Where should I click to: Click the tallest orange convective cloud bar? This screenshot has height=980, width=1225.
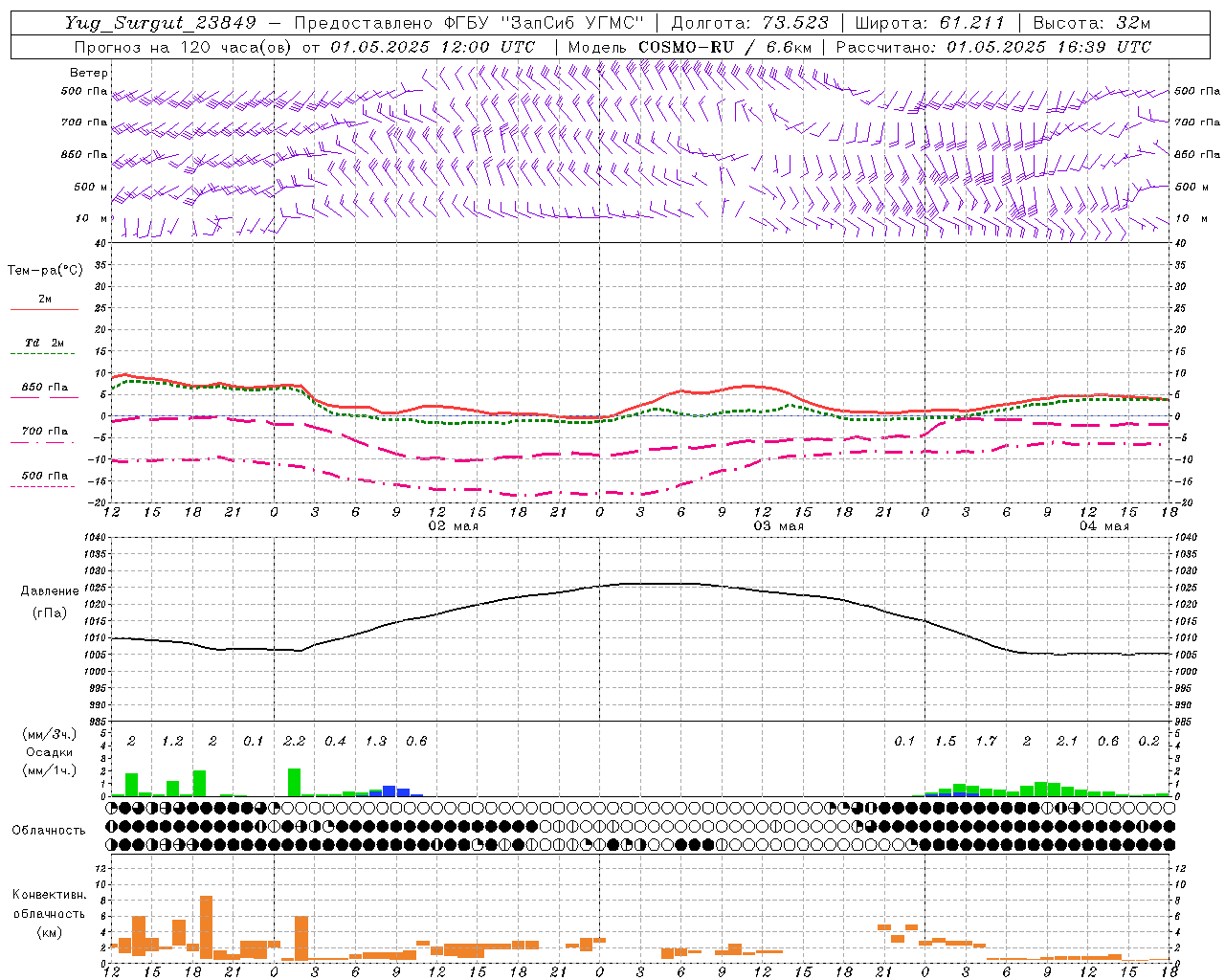pos(206,927)
